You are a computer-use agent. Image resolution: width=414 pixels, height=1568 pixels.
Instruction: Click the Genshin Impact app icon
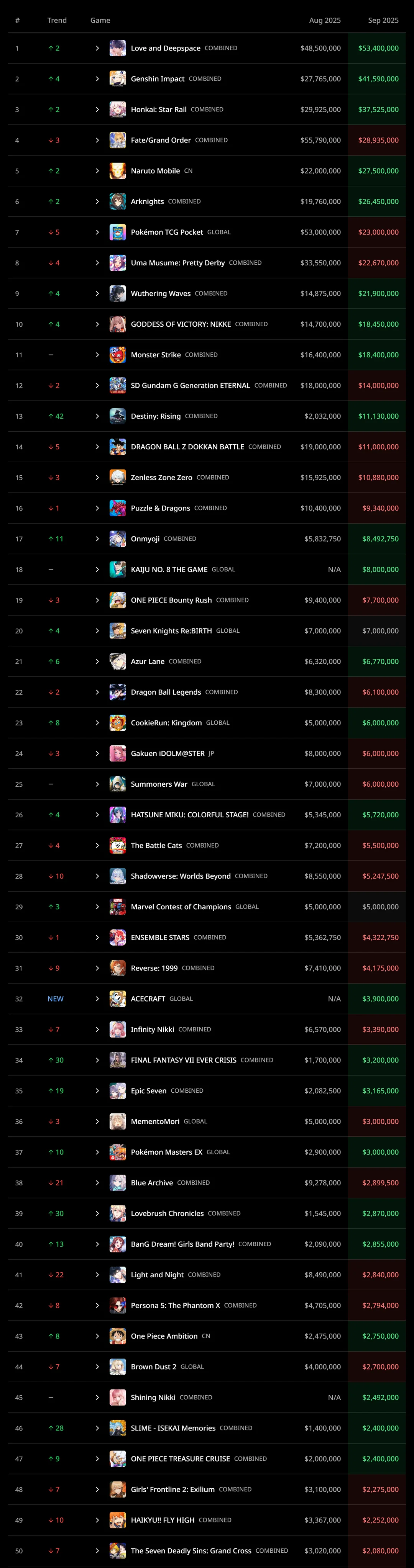pyautogui.click(x=118, y=79)
